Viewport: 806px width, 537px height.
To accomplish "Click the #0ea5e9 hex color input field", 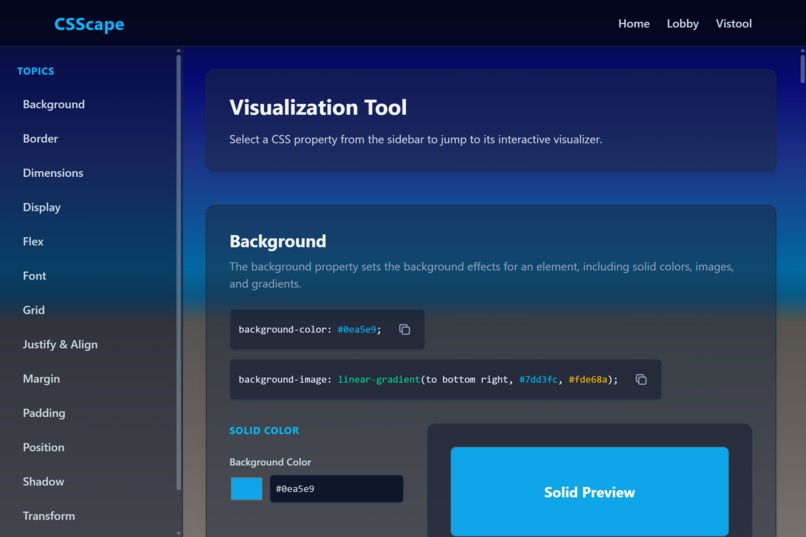I will click(x=336, y=489).
